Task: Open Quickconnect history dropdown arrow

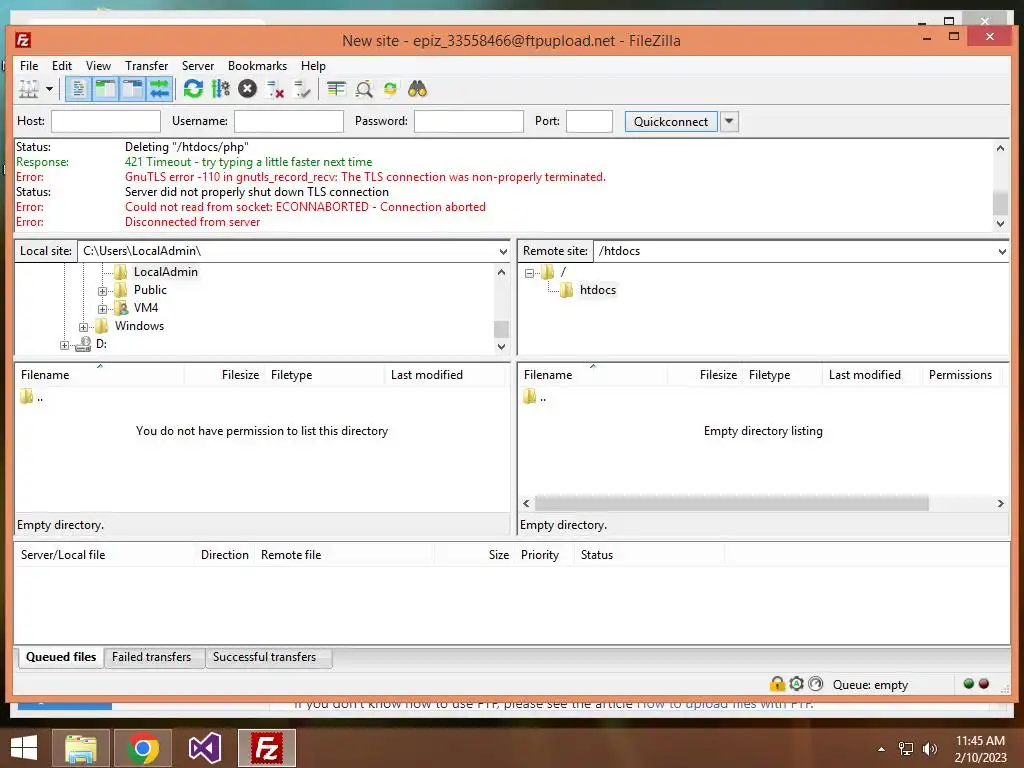Action: (x=729, y=121)
